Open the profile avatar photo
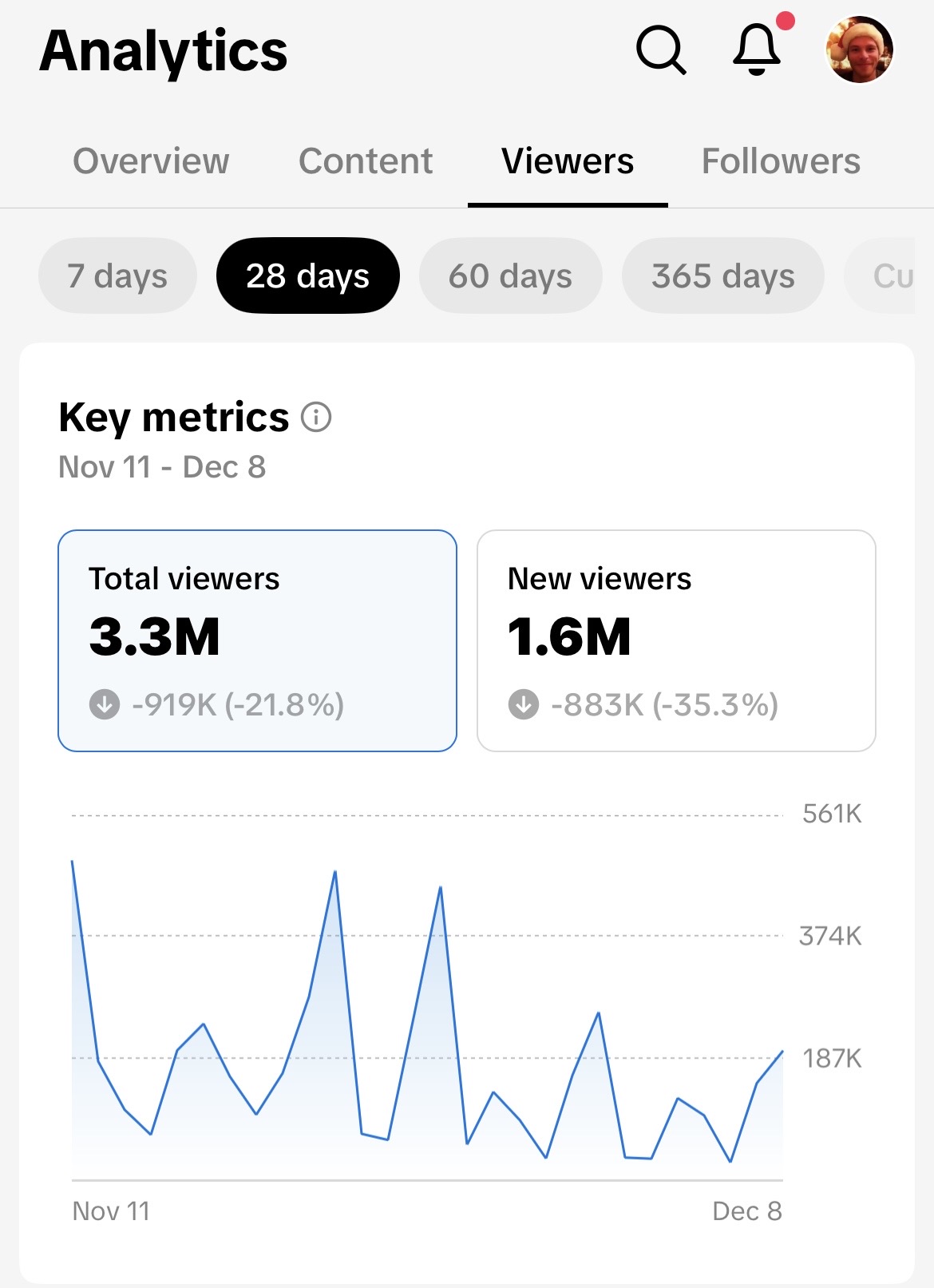 pos(858,50)
